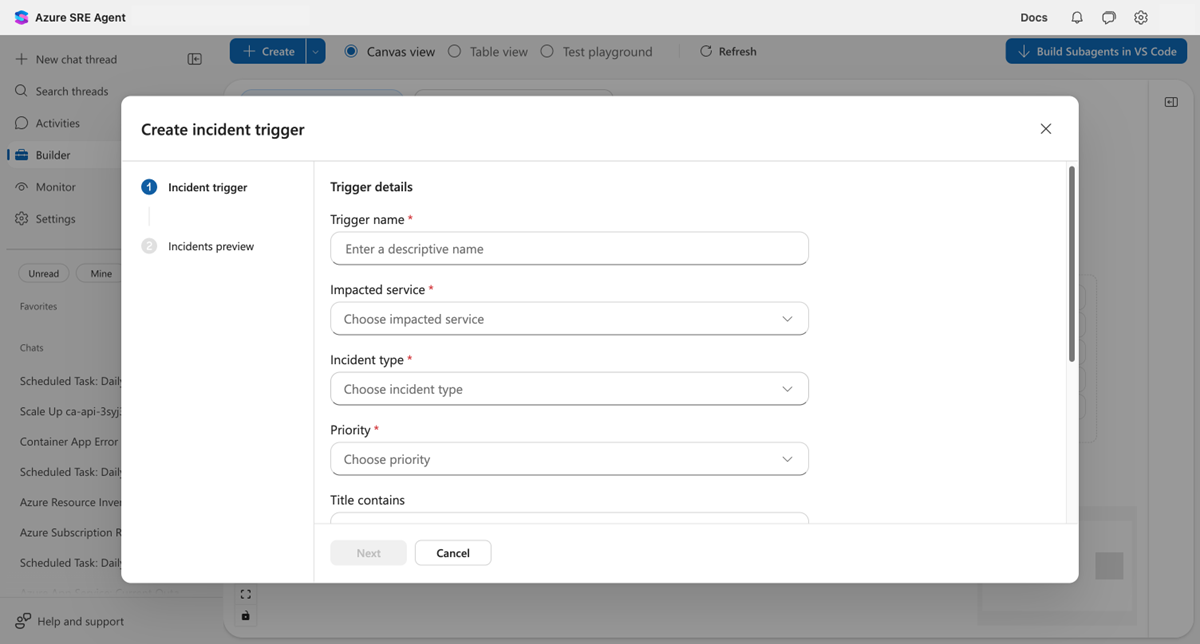Viewport: 1200px width, 644px height.
Task: Collapse the chat thread sidebar
Action: tap(195, 58)
